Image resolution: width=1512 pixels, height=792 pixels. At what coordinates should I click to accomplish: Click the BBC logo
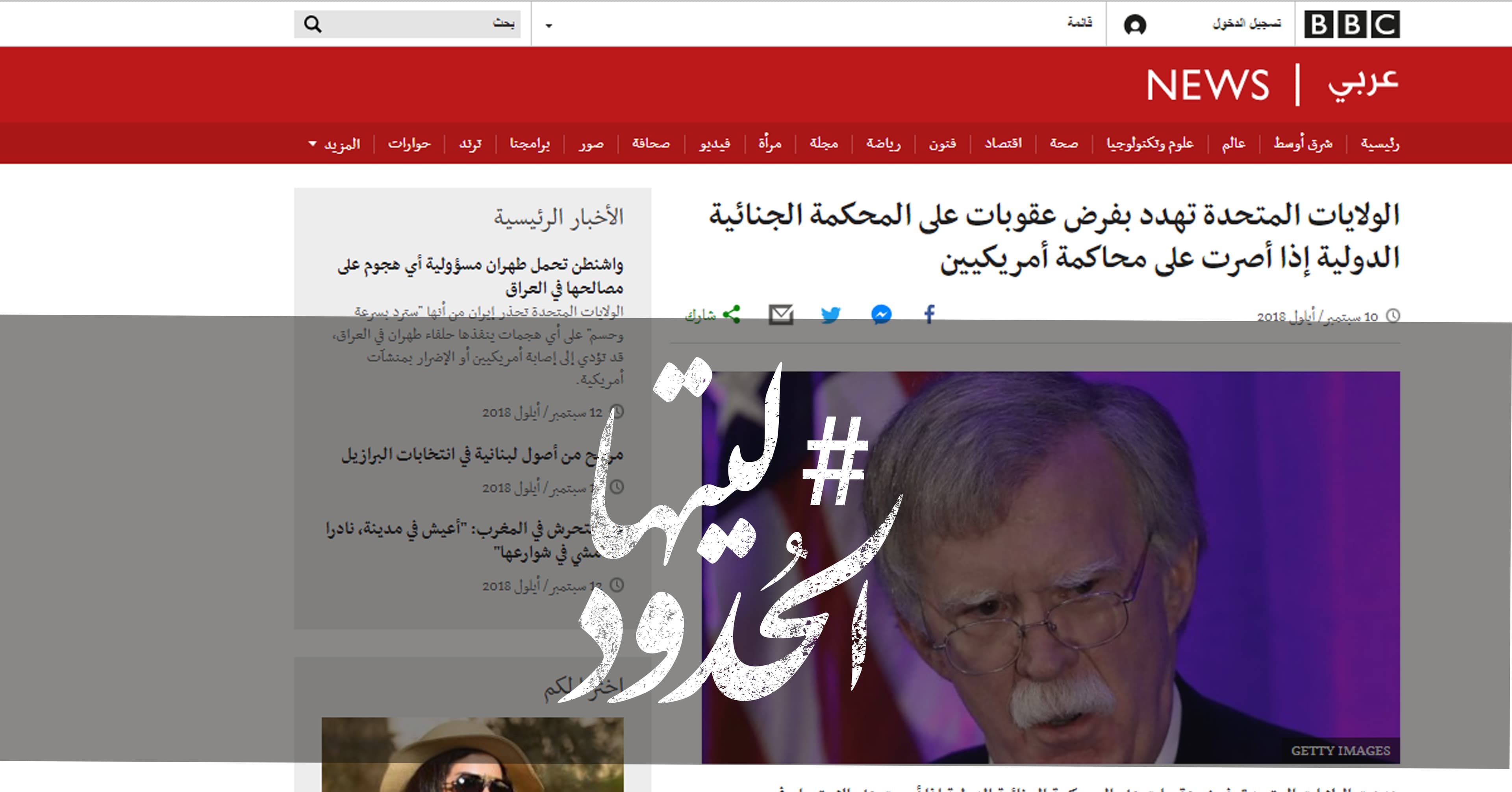pyautogui.click(x=1352, y=24)
